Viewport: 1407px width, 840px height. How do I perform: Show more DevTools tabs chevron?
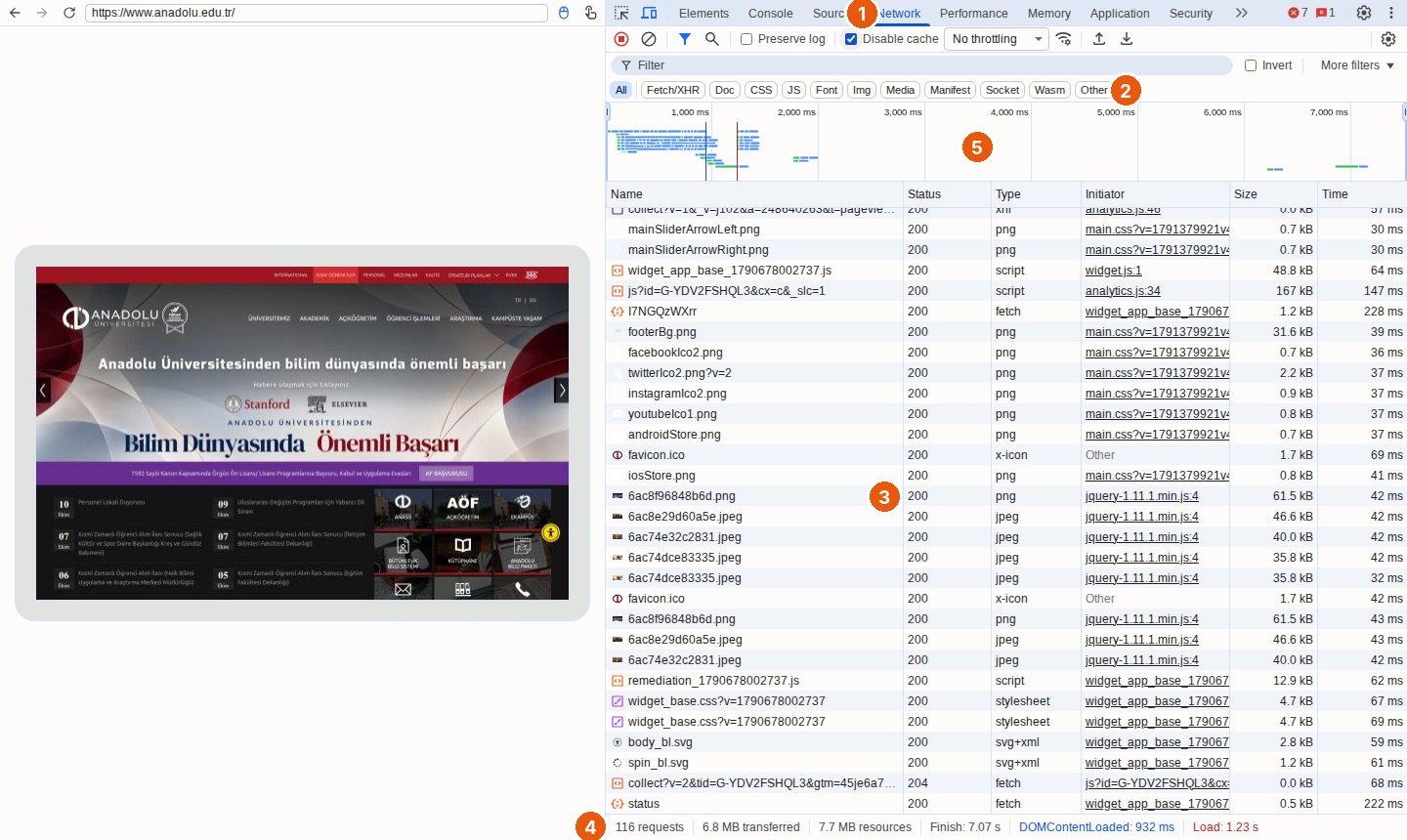[x=1241, y=14]
